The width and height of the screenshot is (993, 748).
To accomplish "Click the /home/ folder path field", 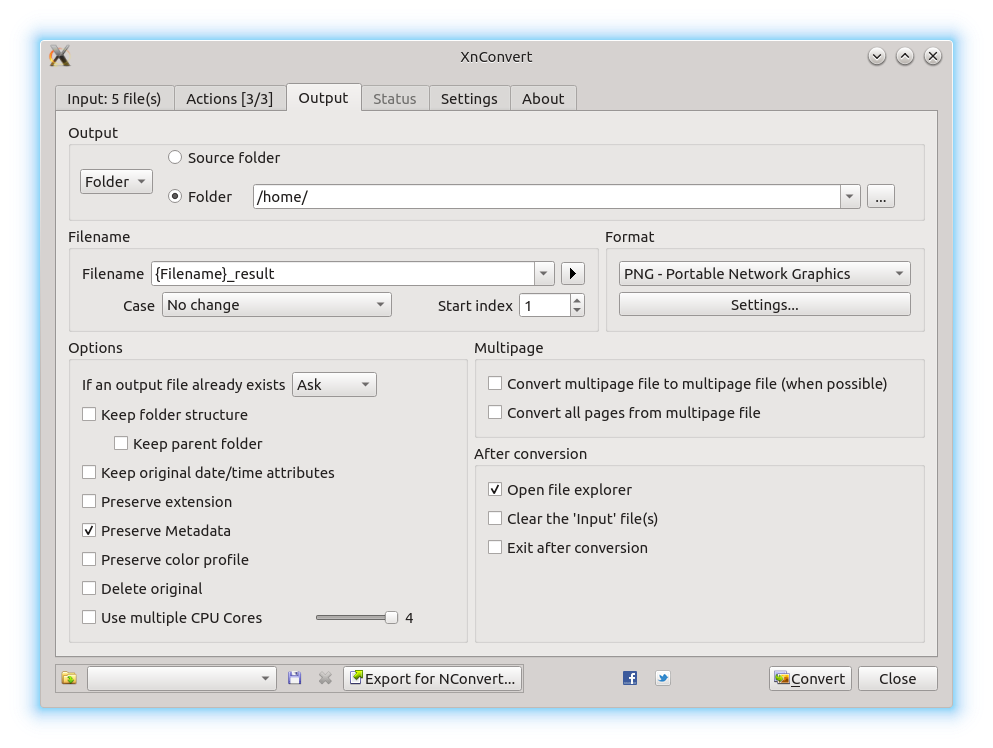I will (x=547, y=196).
